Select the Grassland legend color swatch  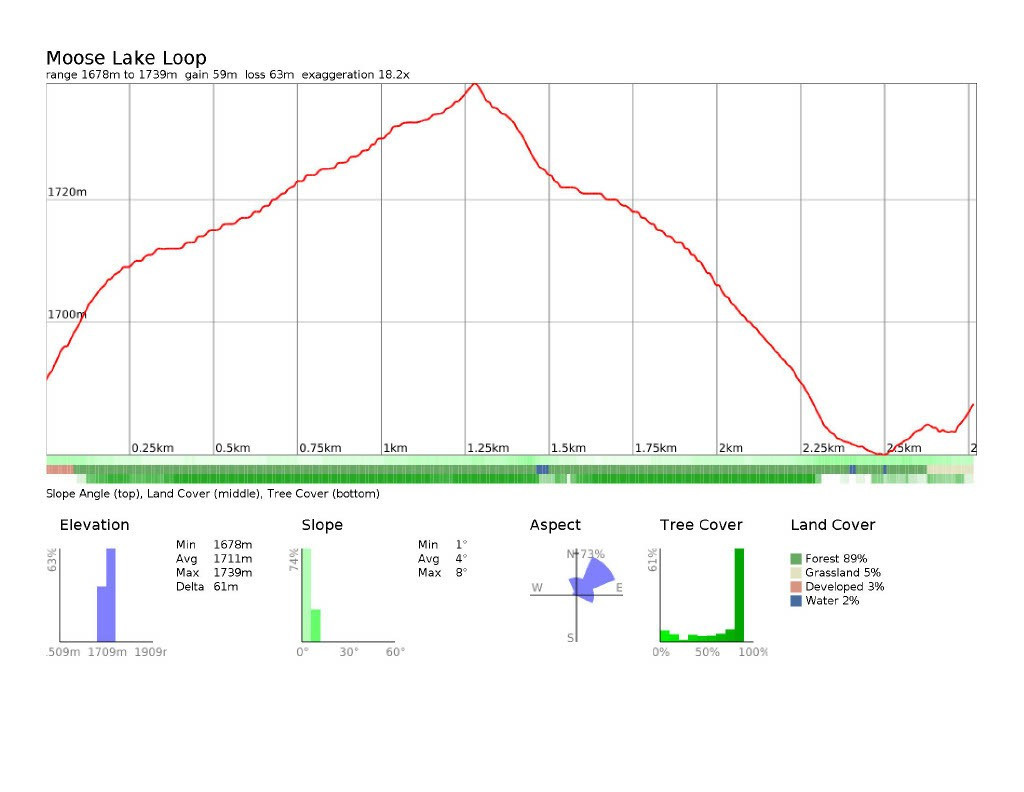[x=796, y=573]
